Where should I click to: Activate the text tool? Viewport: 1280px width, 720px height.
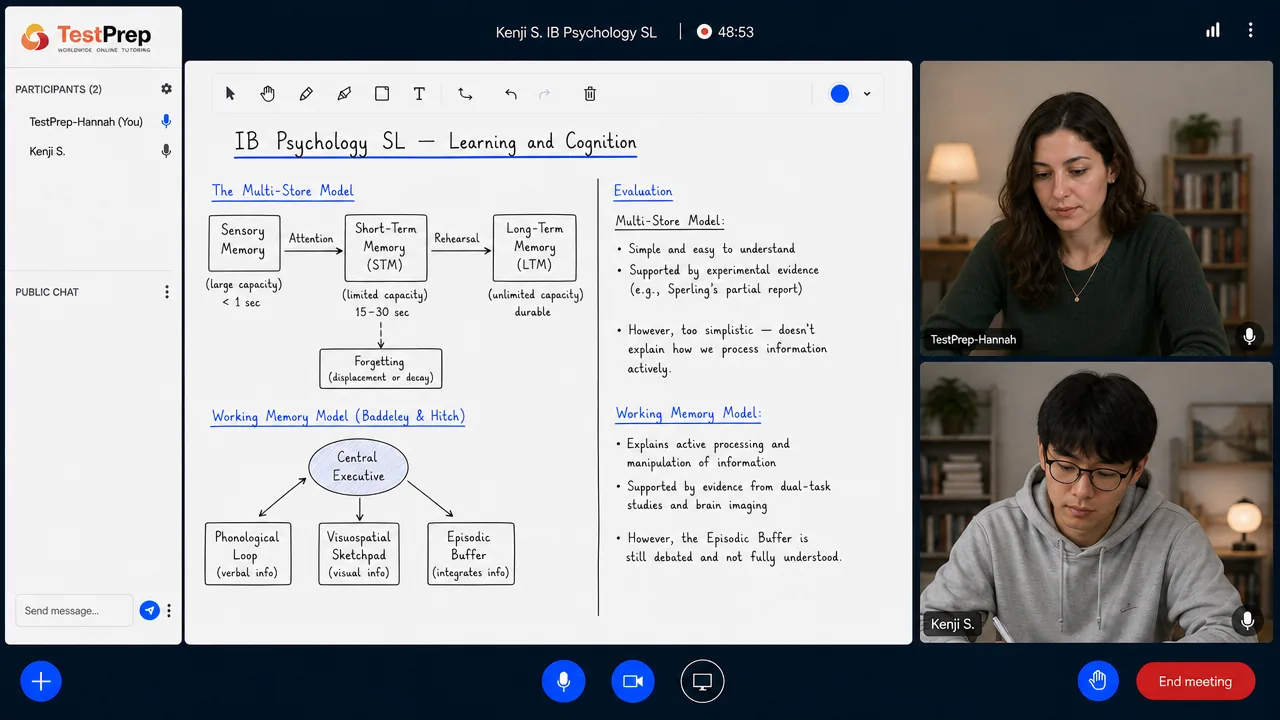click(x=419, y=94)
